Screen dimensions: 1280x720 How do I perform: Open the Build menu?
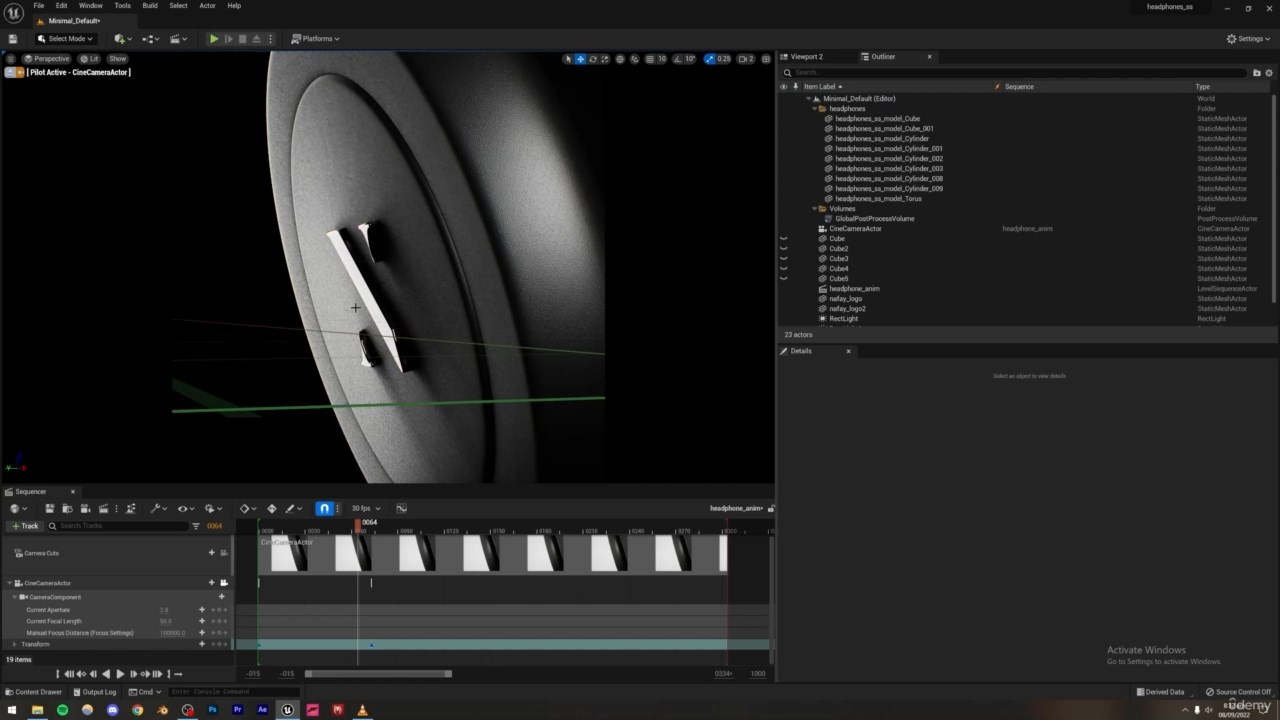pos(150,6)
